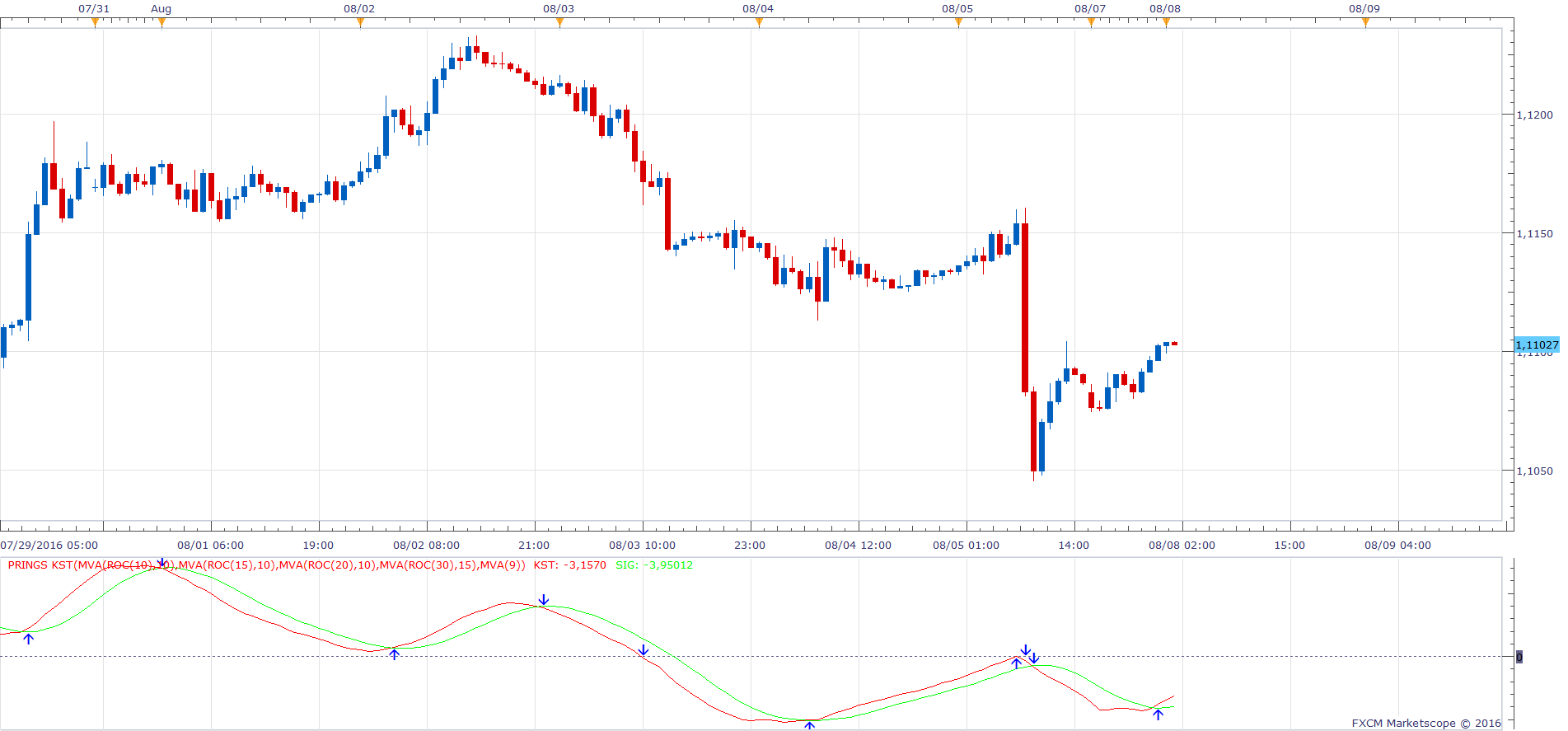Click the orange triangle under 08/09
This screenshot has width=1568, height=731.
tap(1365, 23)
